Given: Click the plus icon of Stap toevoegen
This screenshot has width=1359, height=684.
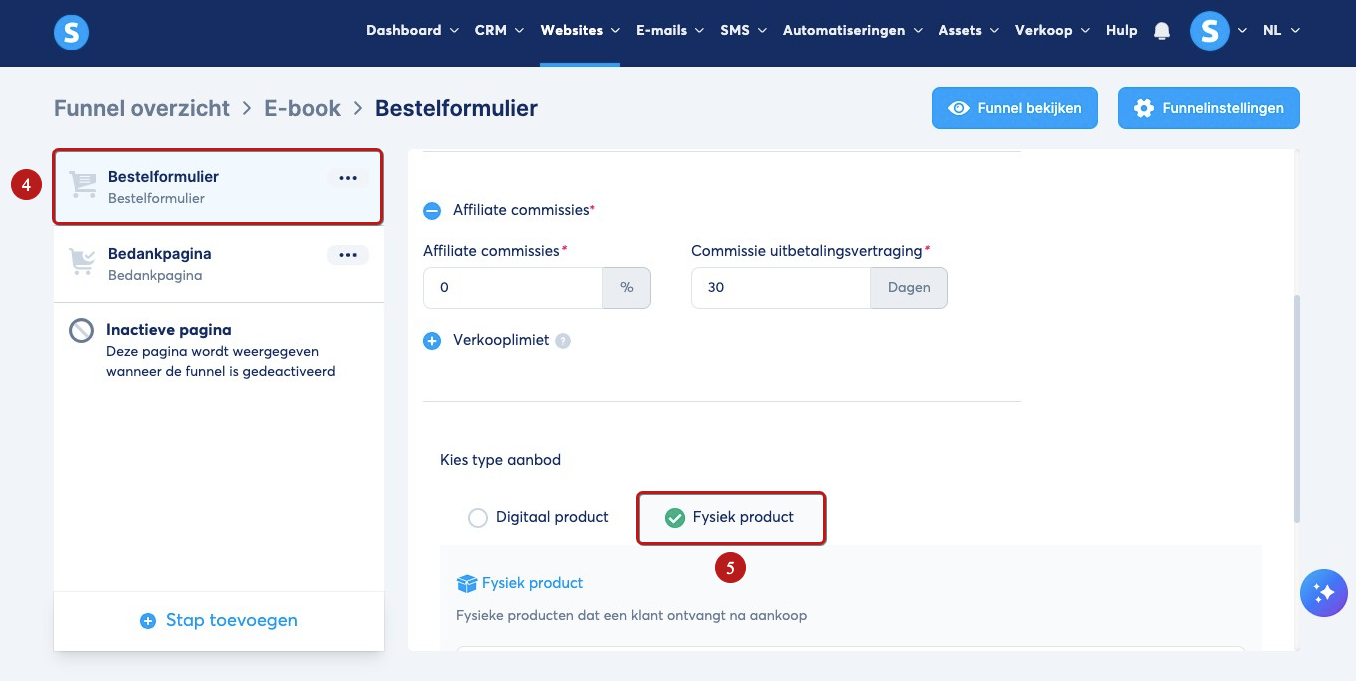Looking at the screenshot, I should click(x=148, y=621).
